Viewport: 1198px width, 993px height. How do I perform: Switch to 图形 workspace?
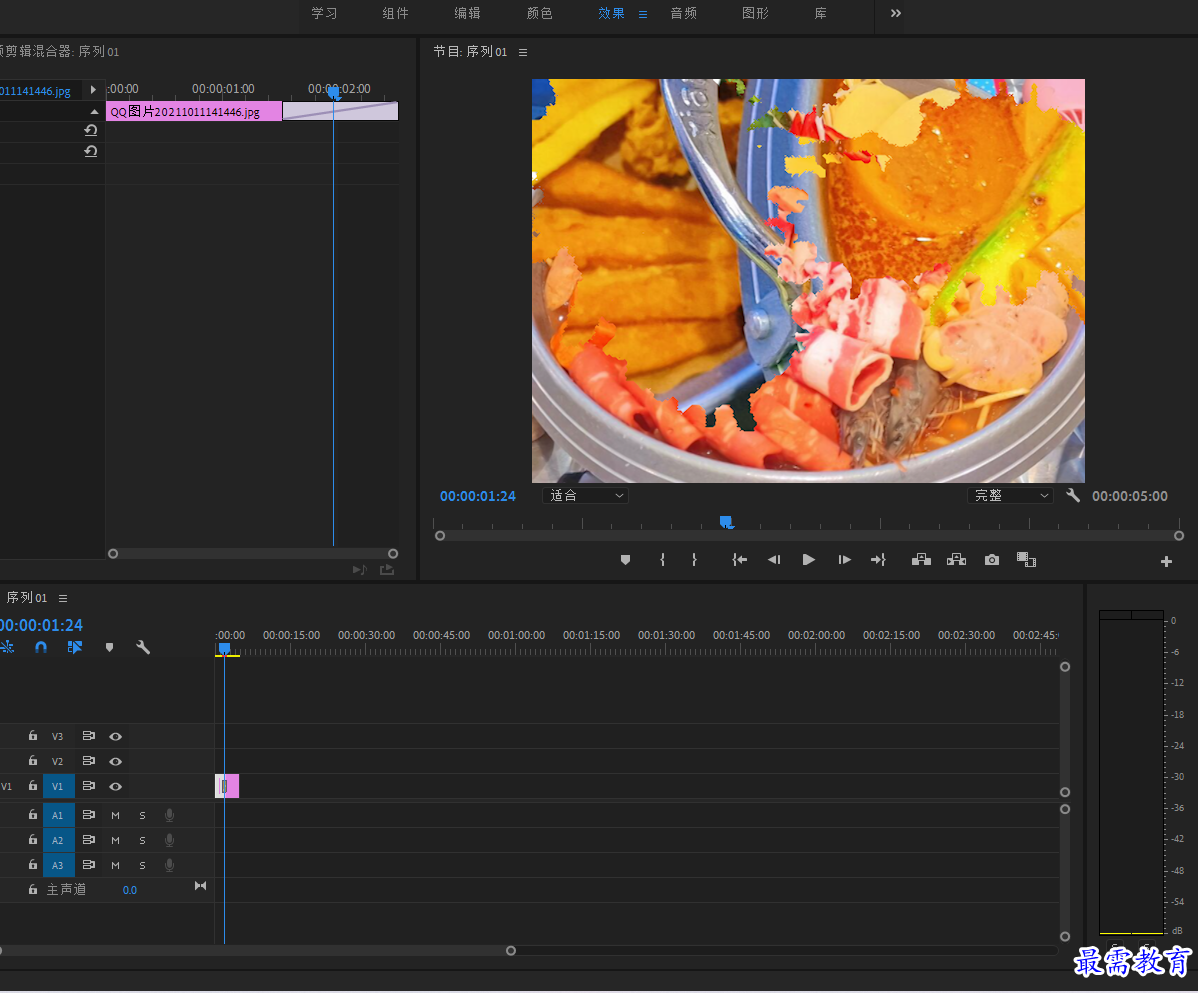755,14
